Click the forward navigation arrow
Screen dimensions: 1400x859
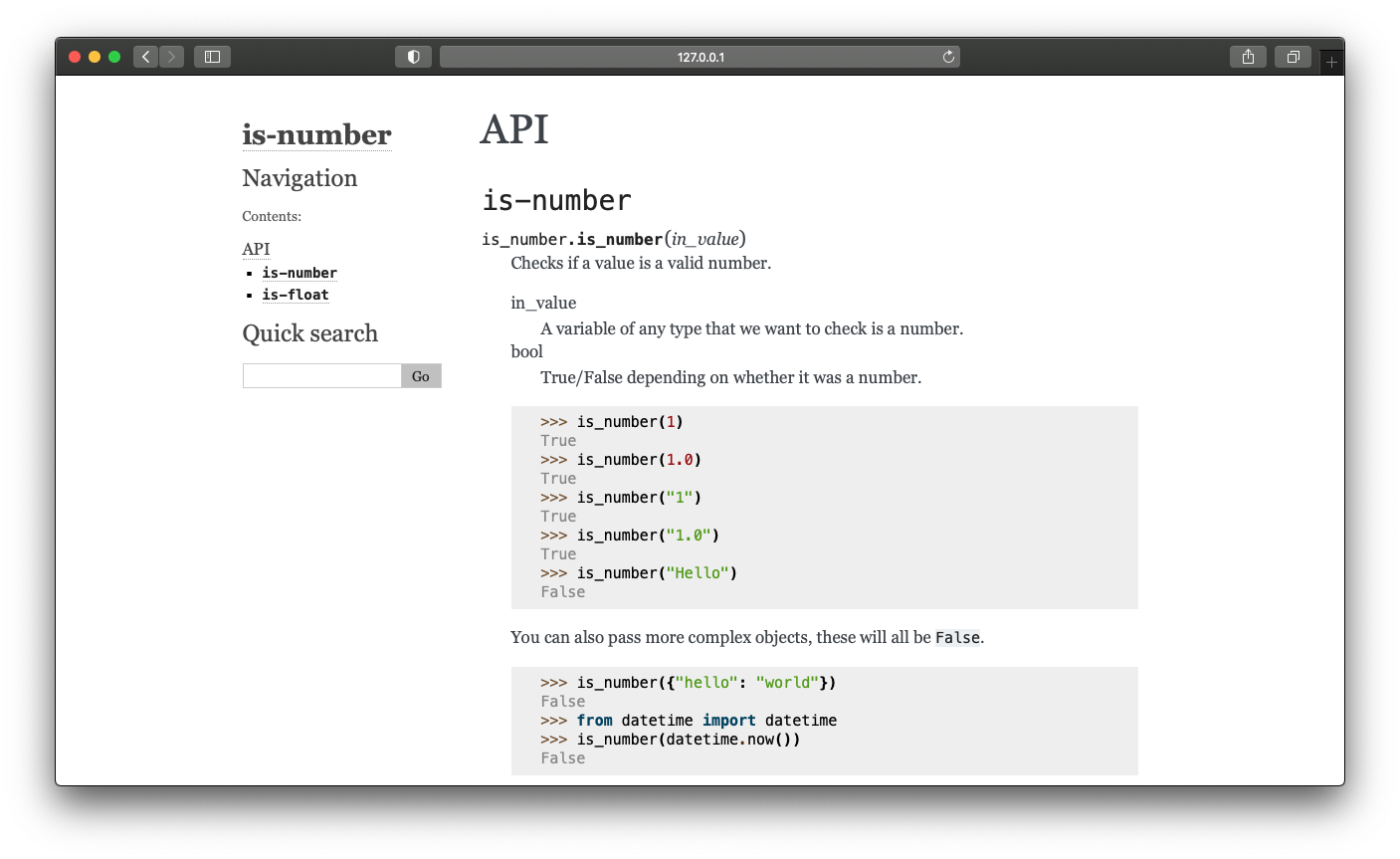click(x=171, y=57)
